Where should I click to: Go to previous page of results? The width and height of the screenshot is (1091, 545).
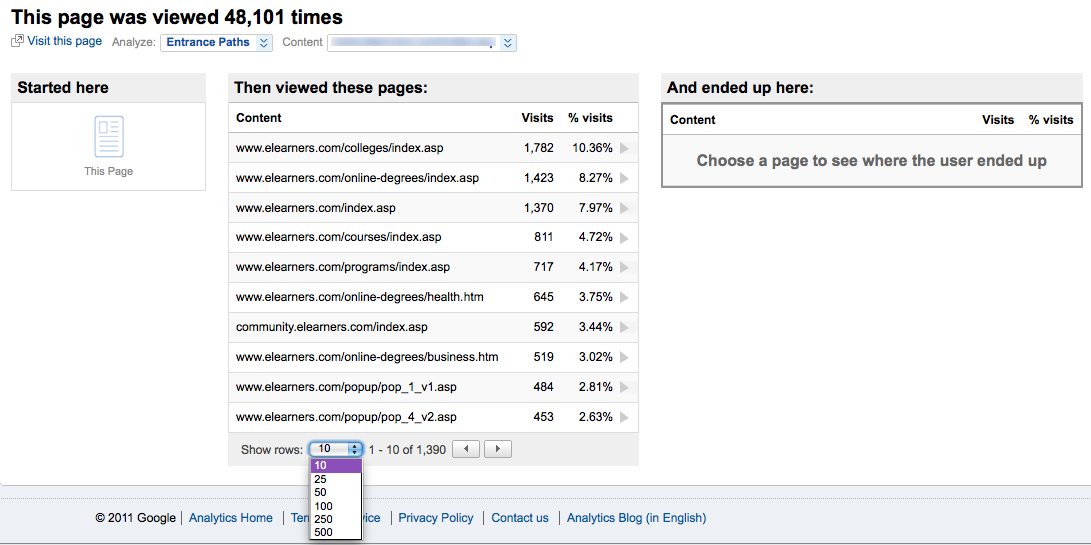[x=466, y=450]
